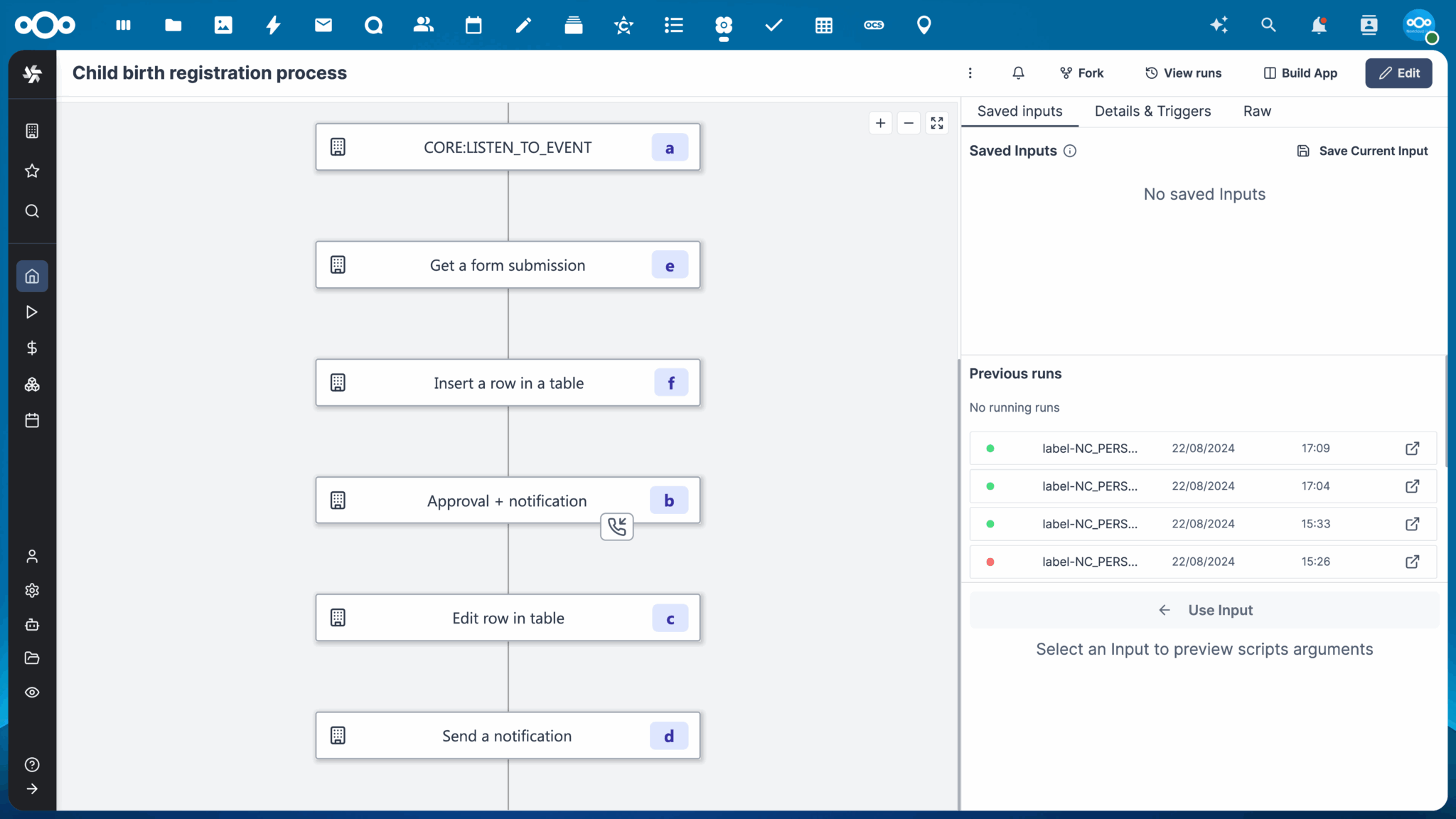Collapse the sidebar using the arrow at bottom

coord(32,788)
